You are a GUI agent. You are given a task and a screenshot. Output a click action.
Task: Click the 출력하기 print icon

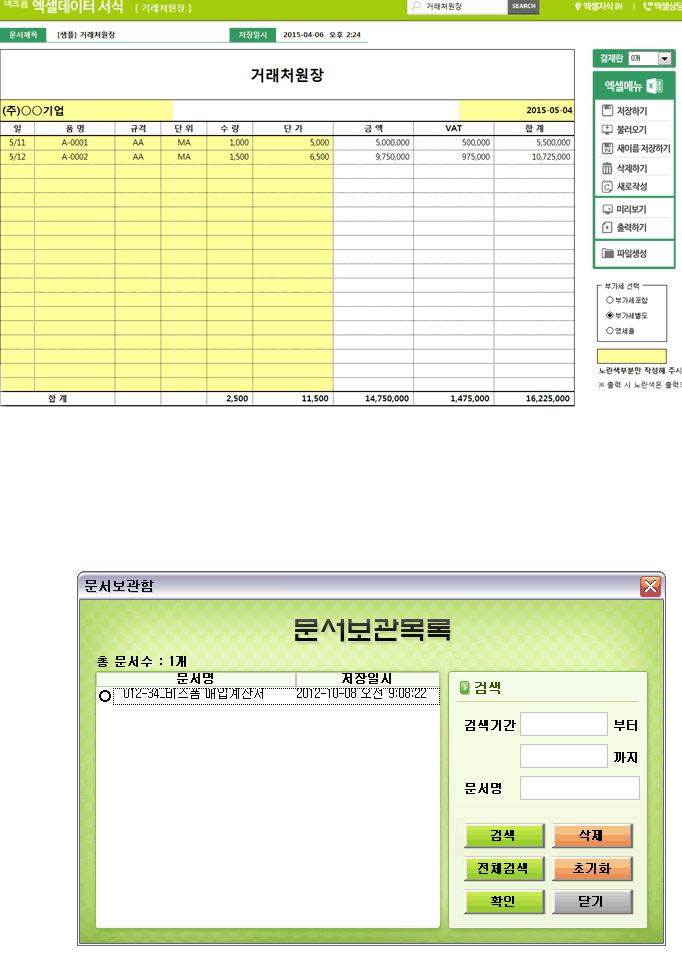pyautogui.click(x=607, y=228)
